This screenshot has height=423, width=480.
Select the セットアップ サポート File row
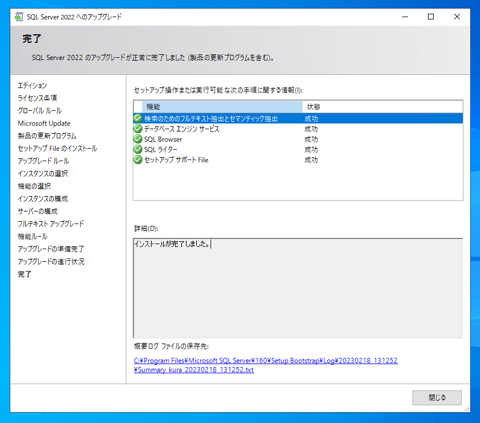298,160
